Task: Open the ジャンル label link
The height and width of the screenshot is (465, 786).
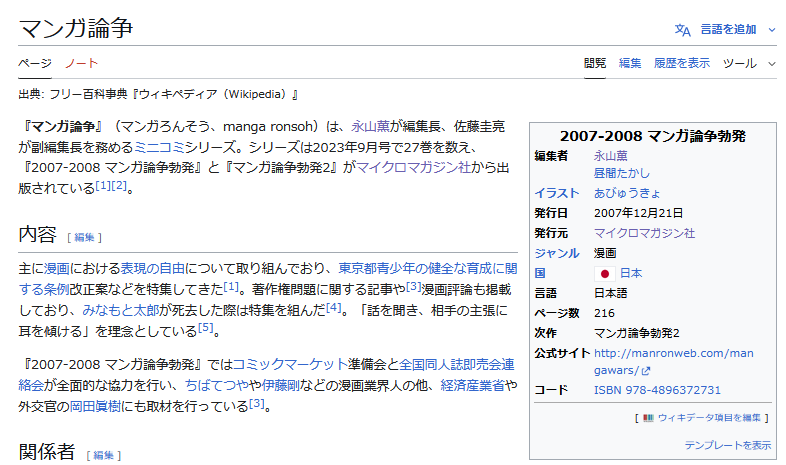Action: click(556, 254)
